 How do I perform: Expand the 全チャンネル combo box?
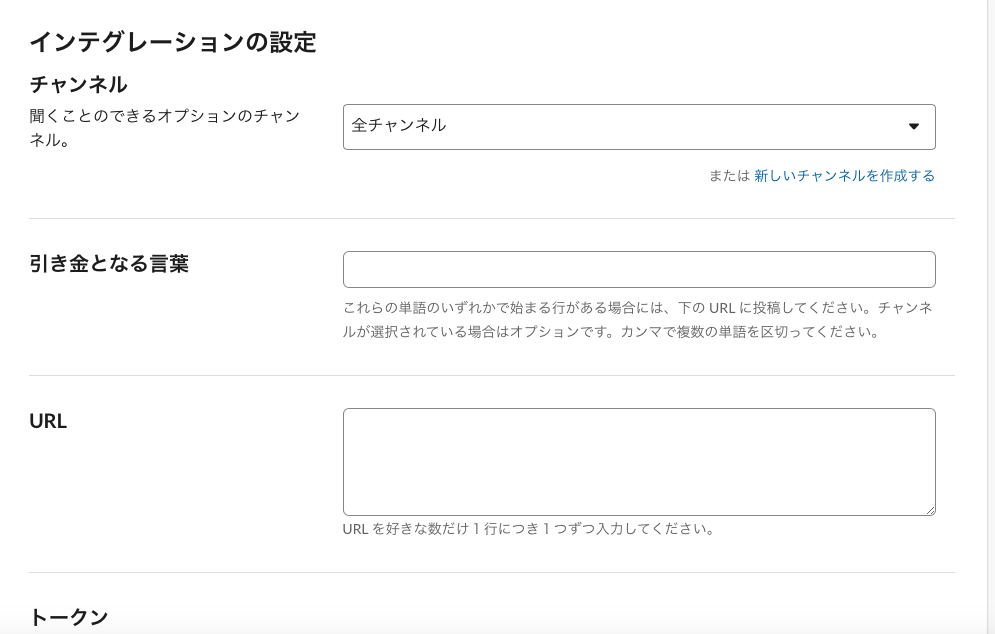click(640, 127)
